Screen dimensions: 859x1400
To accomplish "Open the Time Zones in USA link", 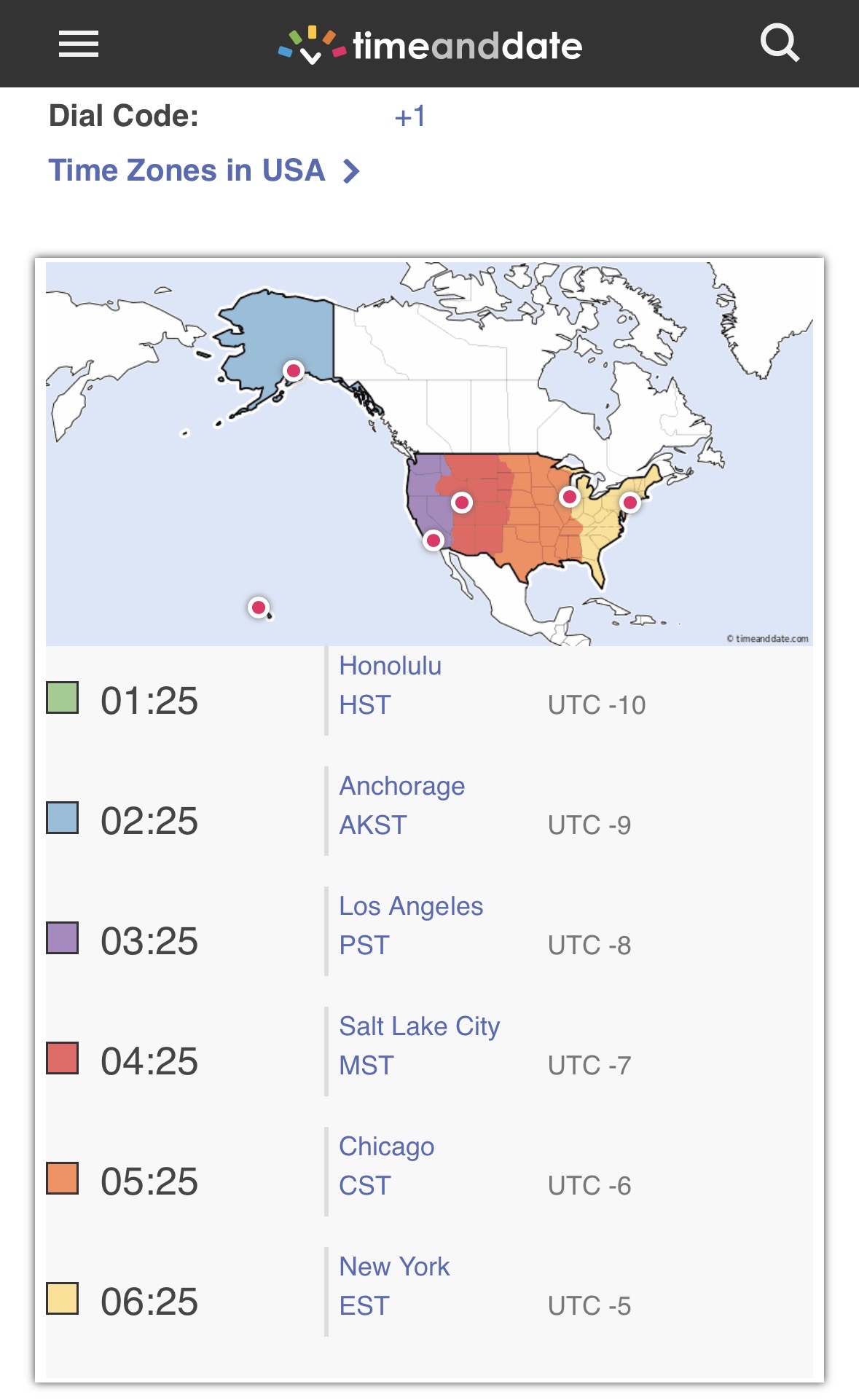I will coord(187,170).
